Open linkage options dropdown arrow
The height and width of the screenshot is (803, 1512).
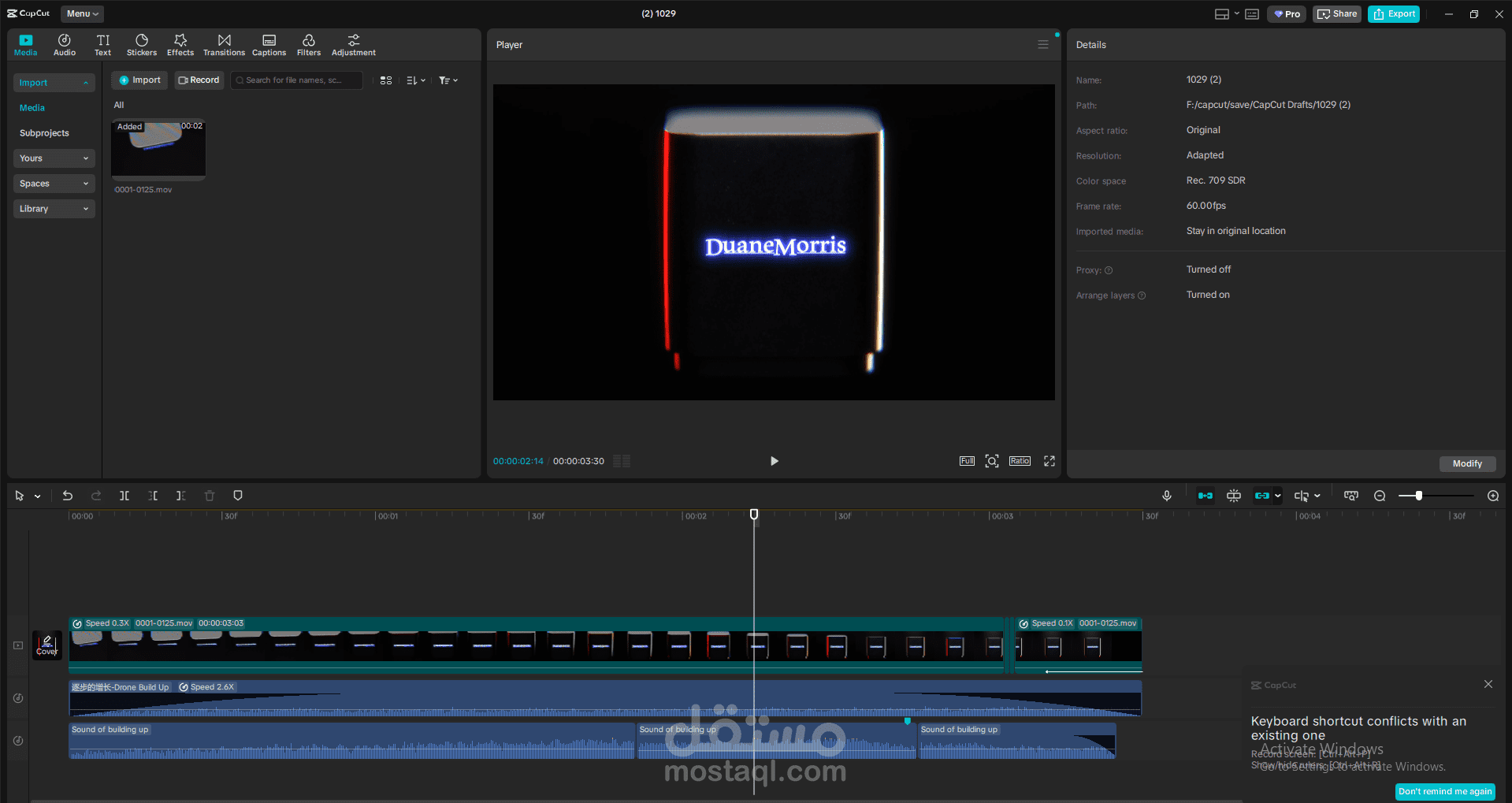pos(1277,496)
